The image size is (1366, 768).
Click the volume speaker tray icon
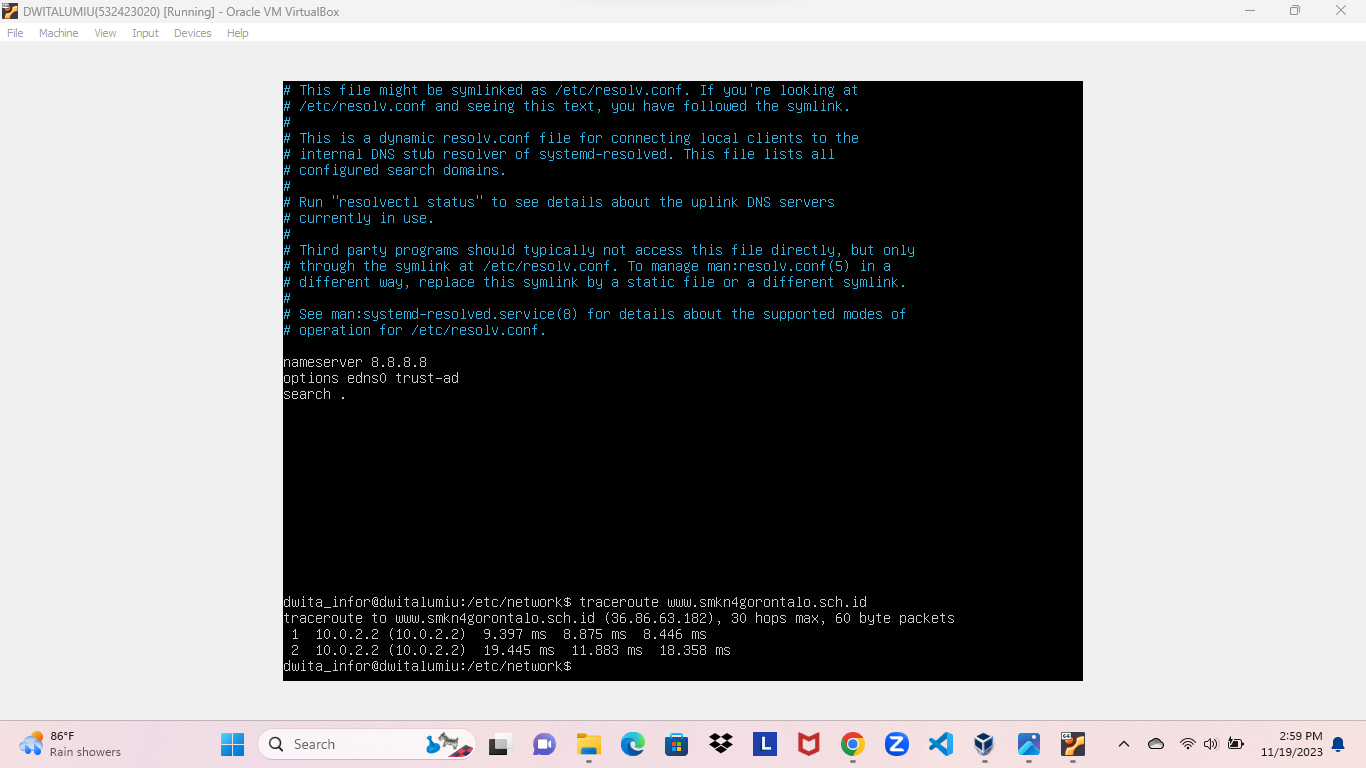click(x=1210, y=744)
